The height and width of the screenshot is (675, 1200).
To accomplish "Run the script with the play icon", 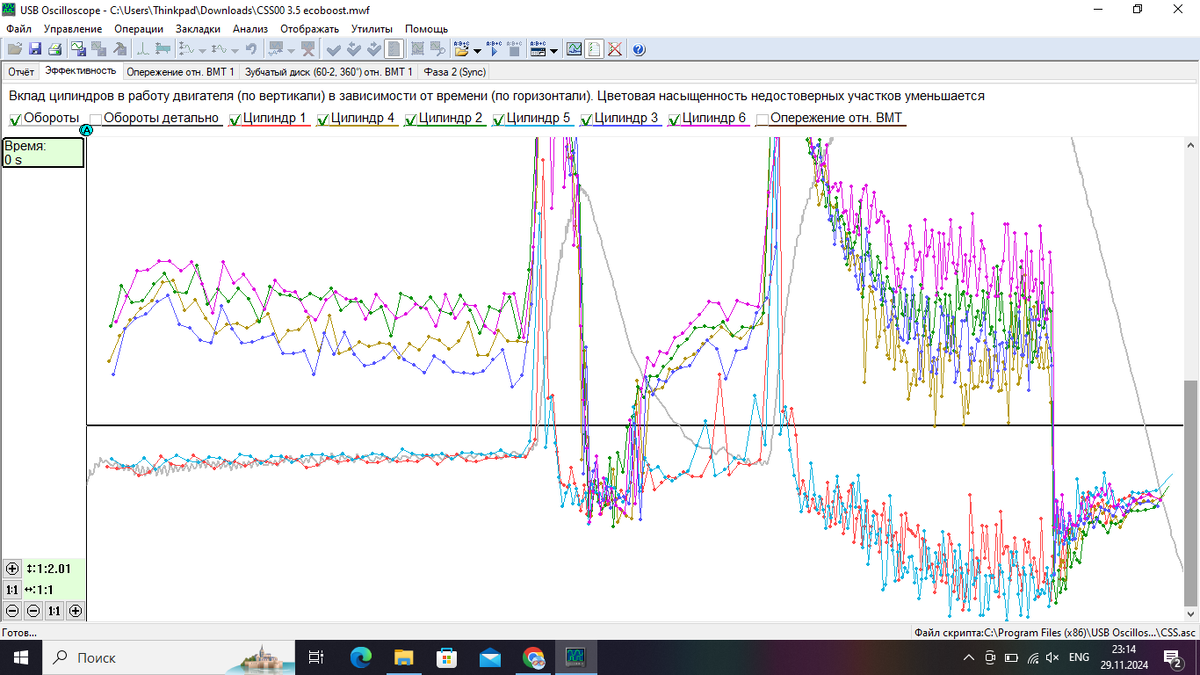I will click(493, 48).
